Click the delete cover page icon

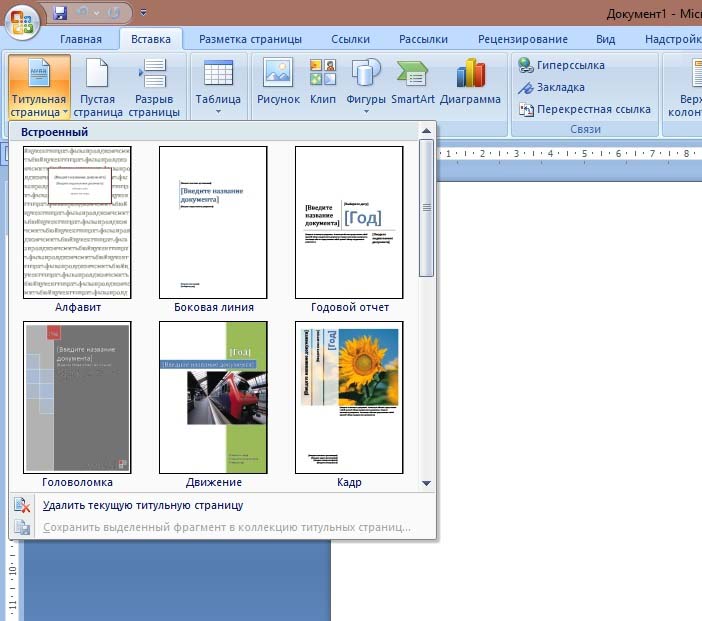[22, 505]
